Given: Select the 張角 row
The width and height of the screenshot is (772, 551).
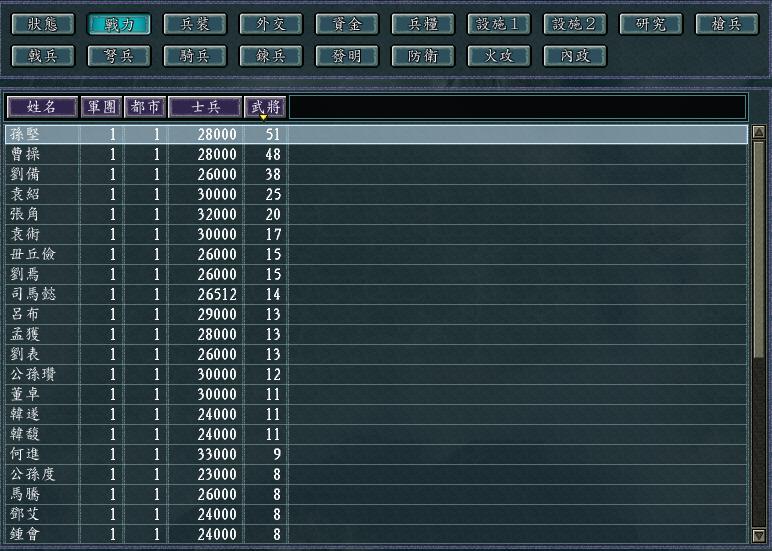Looking at the screenshot, I should click(377, 215).
